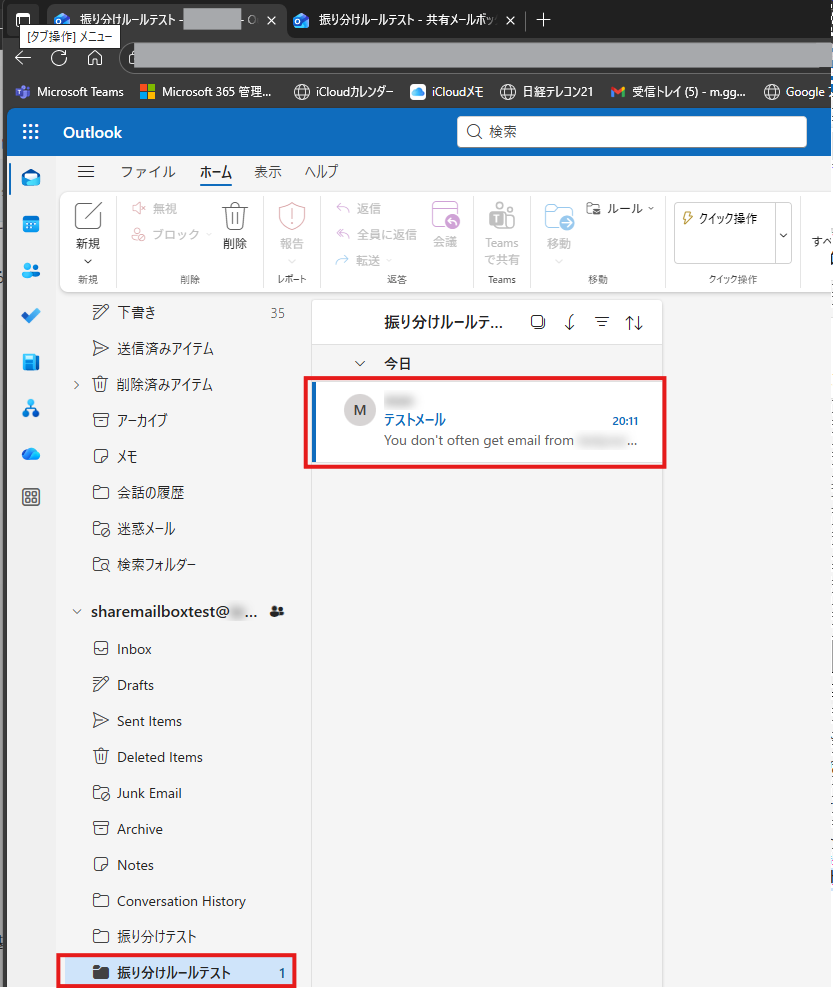Click Share to Teams icon
Screen dimensions: 833x988
pyautogui.click(x=502, y=216)
